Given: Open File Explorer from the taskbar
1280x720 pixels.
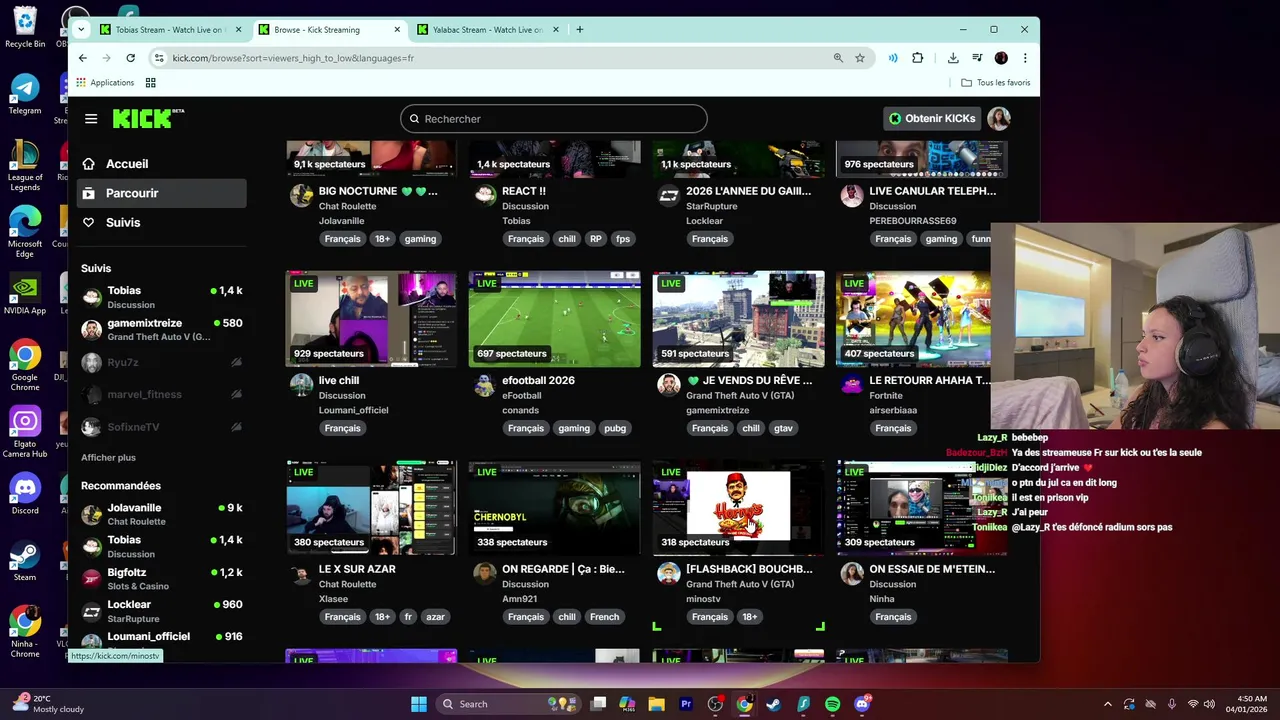Looking at the screenshot, I should [657, 704].
